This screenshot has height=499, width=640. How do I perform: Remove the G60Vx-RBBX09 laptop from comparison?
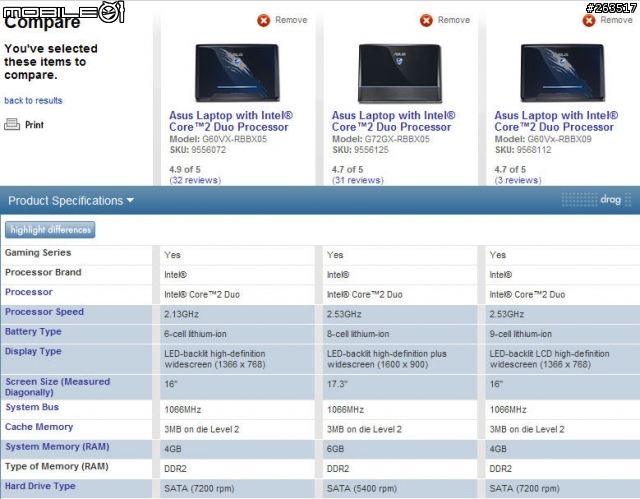coord(607,20)
